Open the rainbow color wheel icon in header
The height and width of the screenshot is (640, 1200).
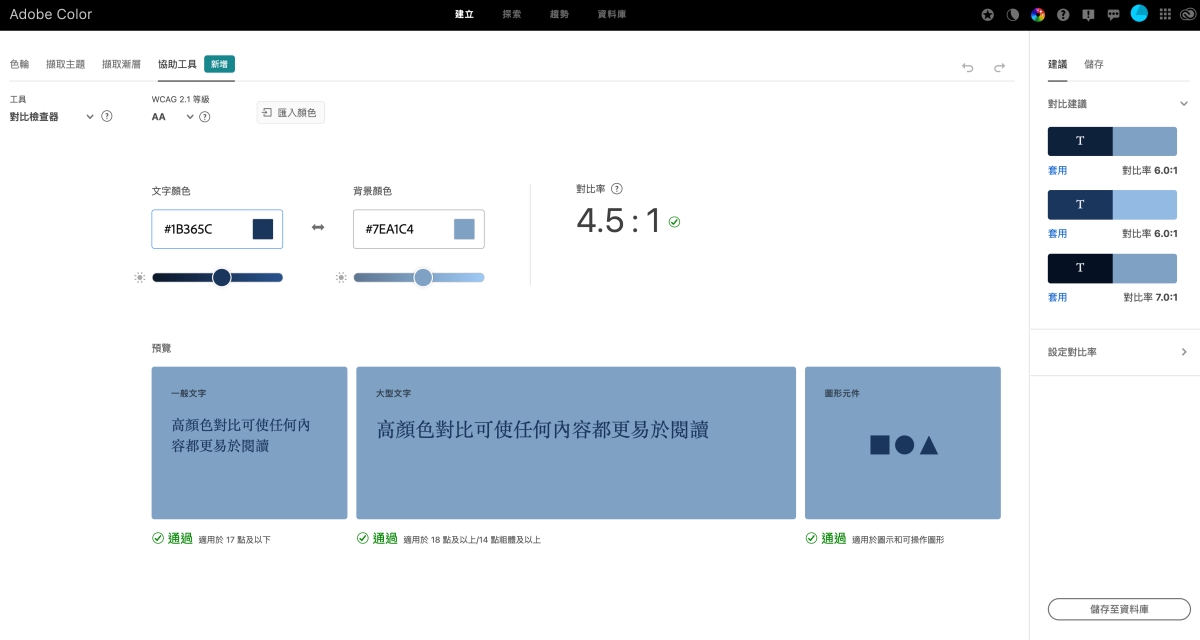(1038, 15)
